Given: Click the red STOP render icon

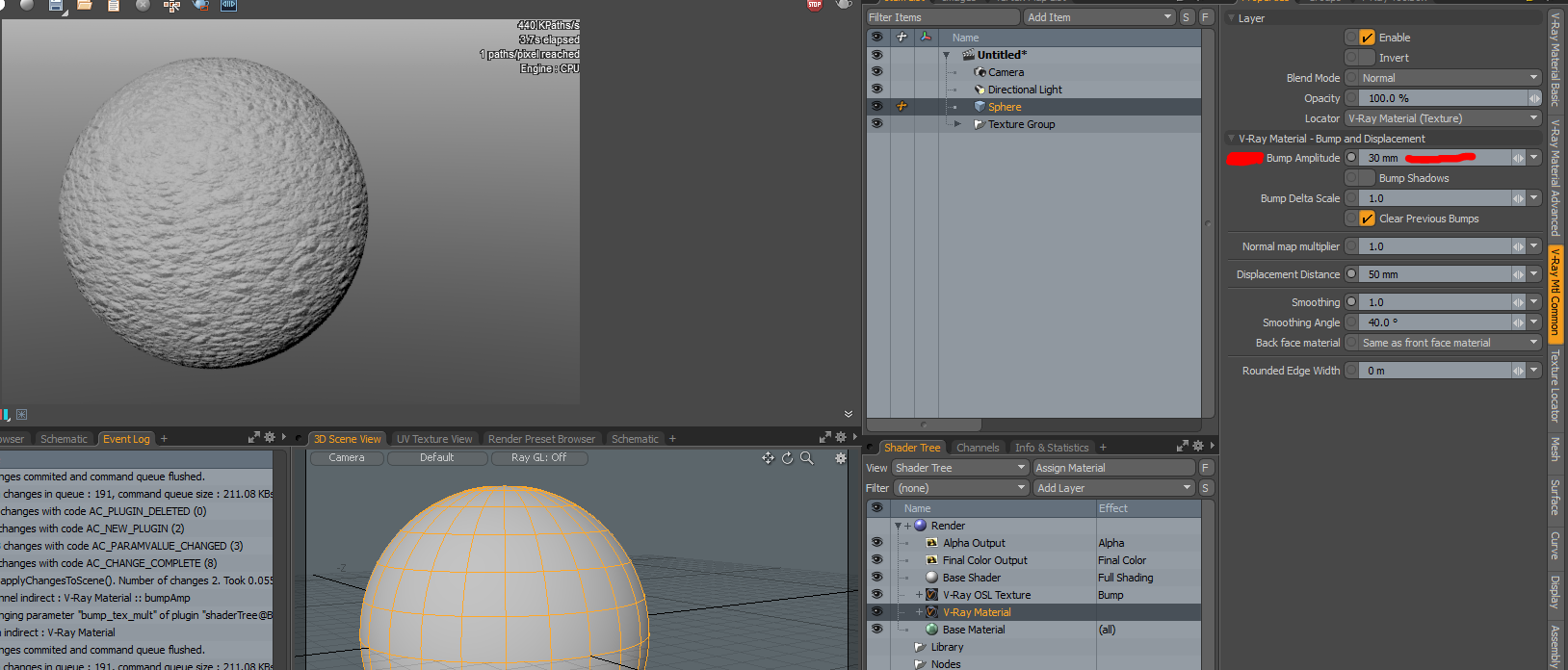Looking at the screenshot, I should click(x=815, y=4).
